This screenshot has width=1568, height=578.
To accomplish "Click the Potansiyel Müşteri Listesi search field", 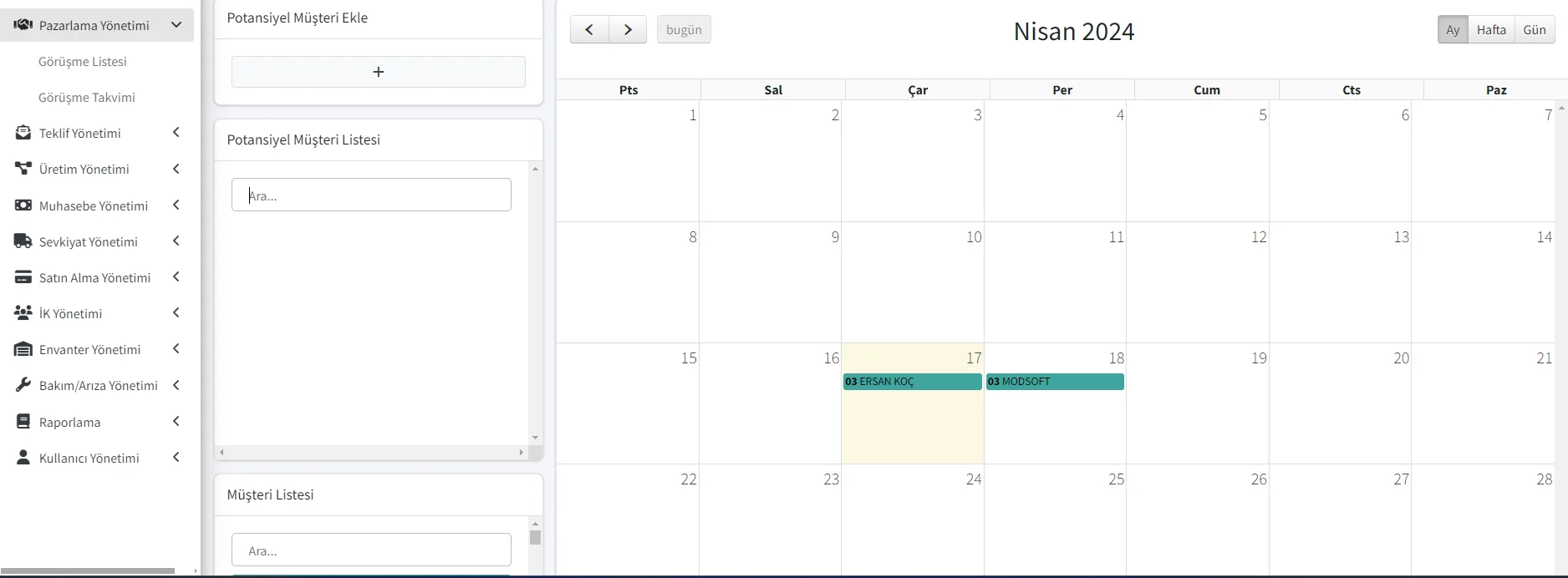I will [x=371, y=195].
